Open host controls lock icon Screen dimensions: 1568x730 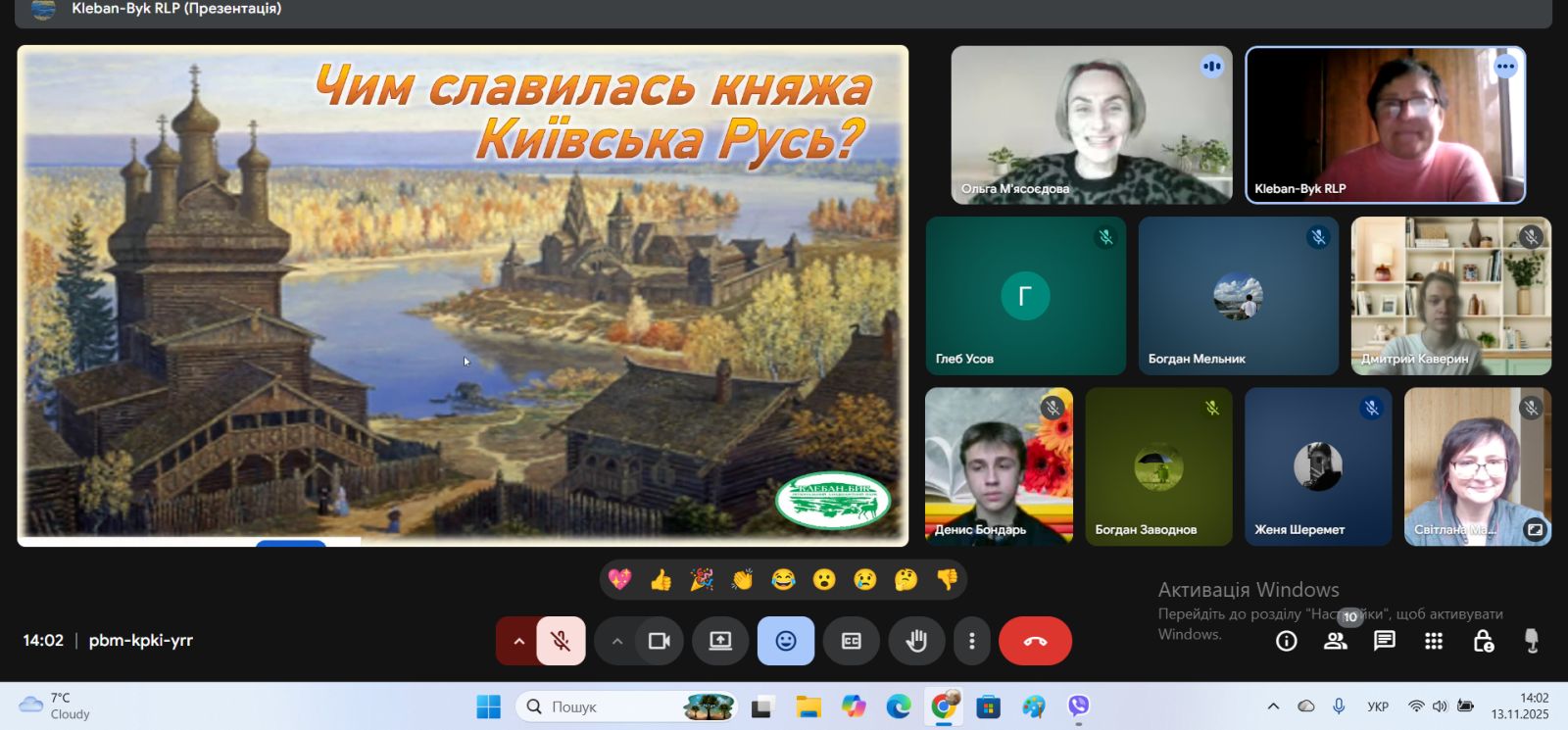coord(1484,641)
